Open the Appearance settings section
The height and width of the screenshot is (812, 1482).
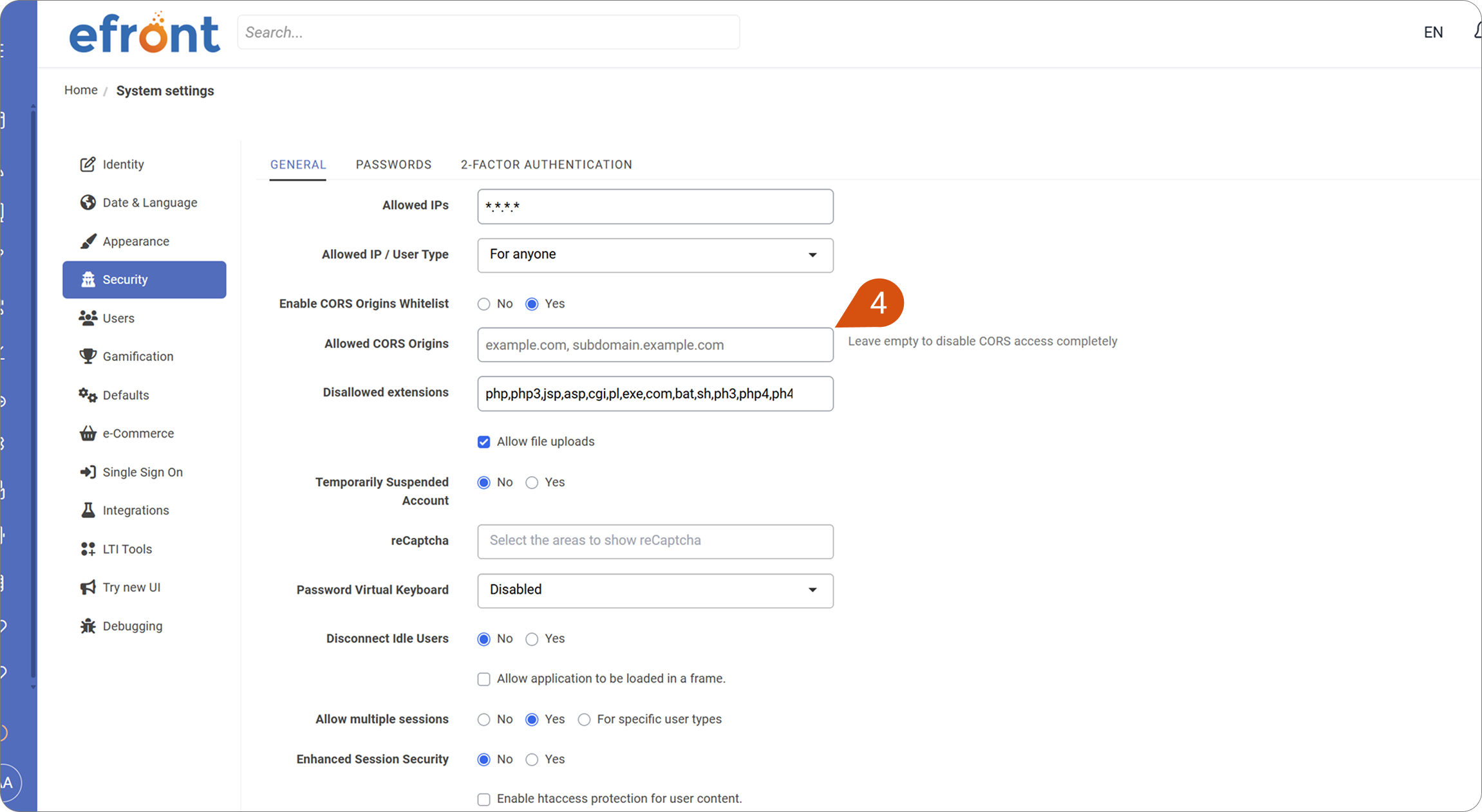click(x=144, y=241)
